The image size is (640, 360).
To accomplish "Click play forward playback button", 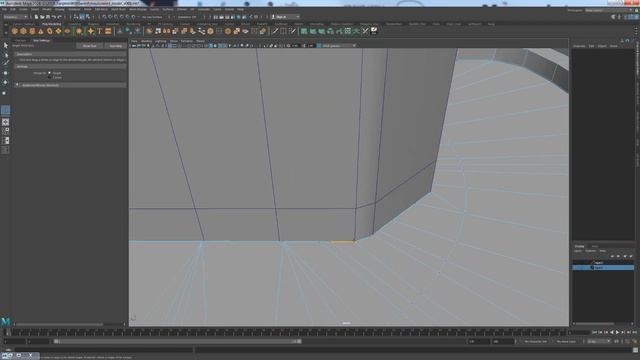I will point(617,333).
